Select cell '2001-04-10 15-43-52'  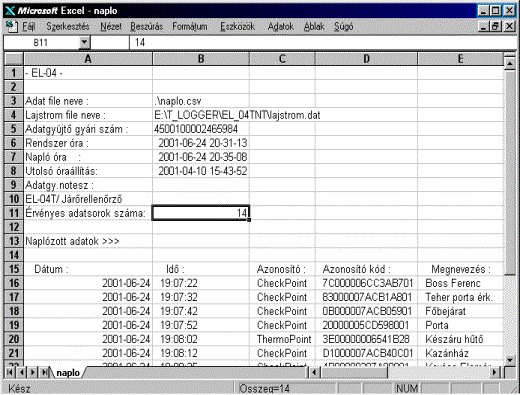click(x=201, y=171)
